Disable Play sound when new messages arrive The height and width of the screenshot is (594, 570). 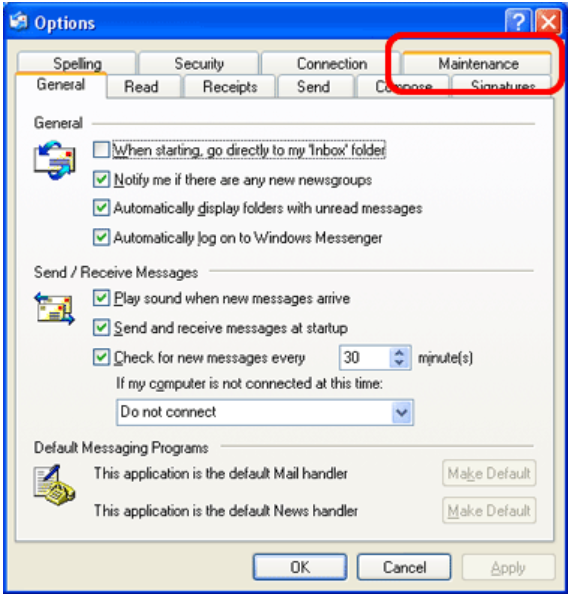point(101,298)
